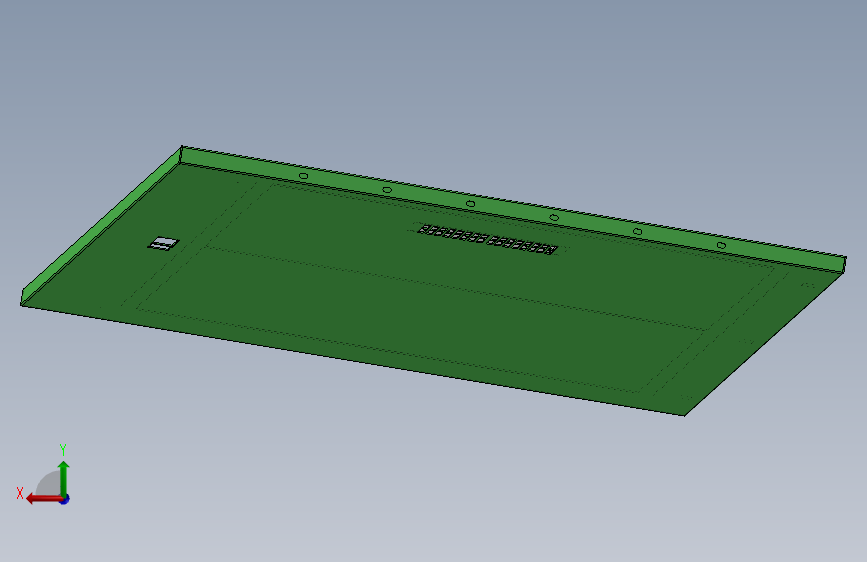Screen dimensions: 867x562
Task: Select the short left side flange face
Action: pyautogui.click(x=101, y=226)
